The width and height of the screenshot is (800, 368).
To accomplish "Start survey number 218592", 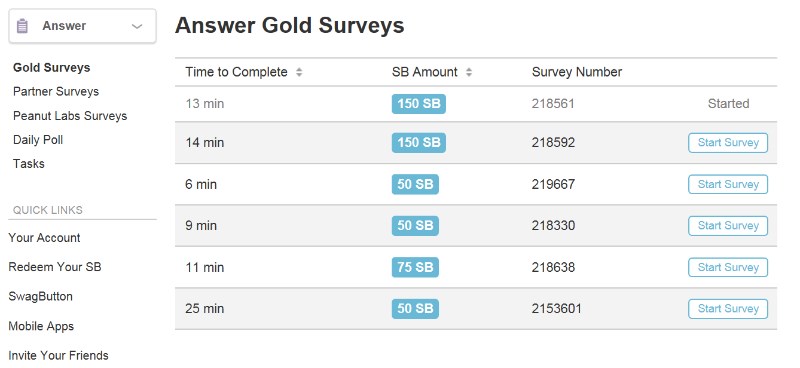I will pos(728,143).
